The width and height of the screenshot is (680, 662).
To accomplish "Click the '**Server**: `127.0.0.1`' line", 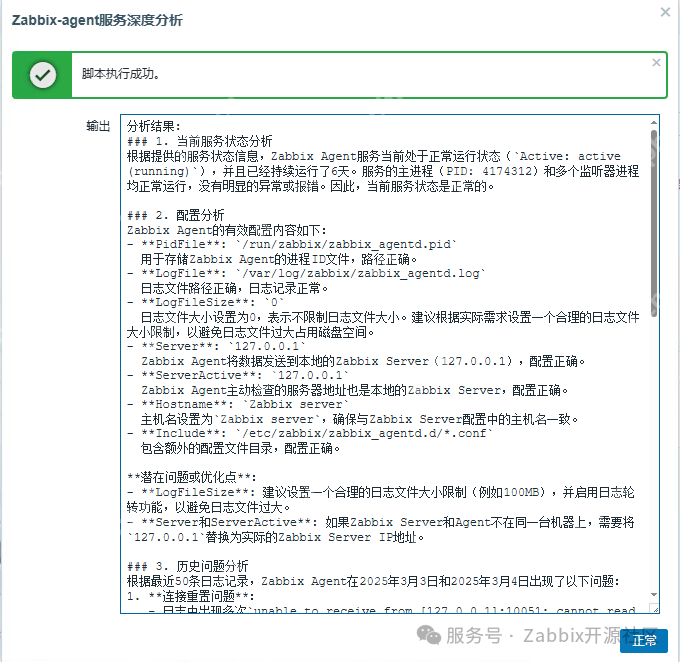I will tap(216, 346).
